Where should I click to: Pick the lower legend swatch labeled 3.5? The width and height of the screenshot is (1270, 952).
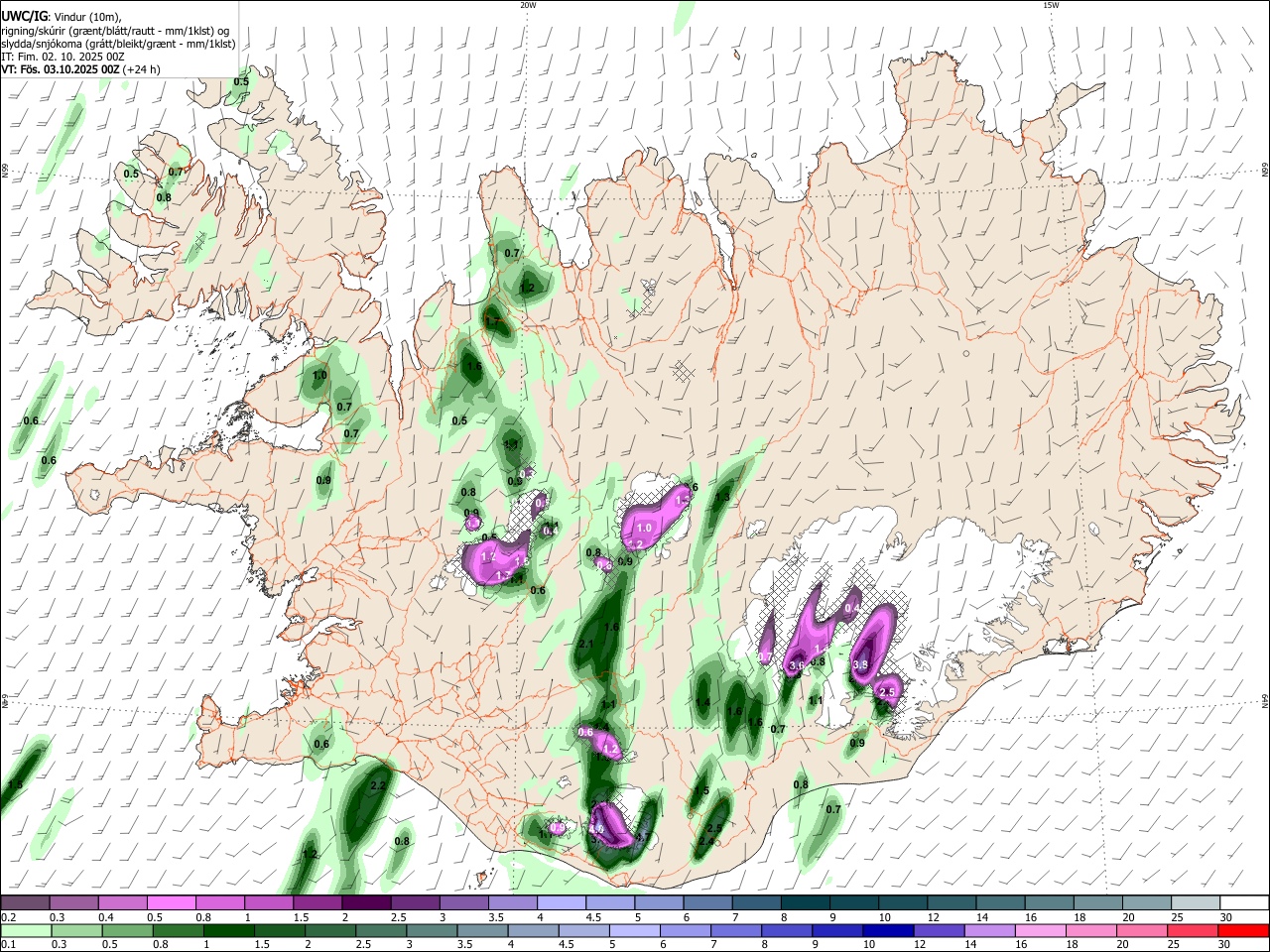pyautogui.click(x=483, y=930)
